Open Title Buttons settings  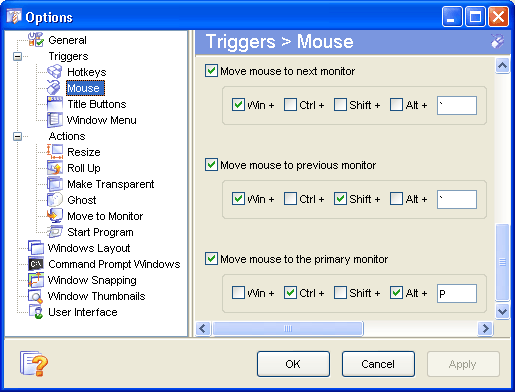point(97,104)
